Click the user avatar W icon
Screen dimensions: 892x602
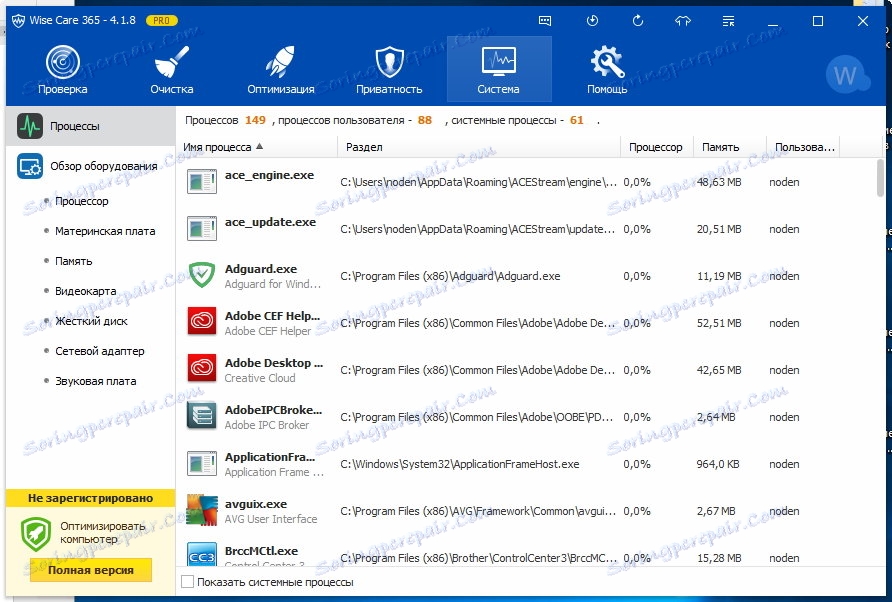pyautogui.click(x=846, y=75)
